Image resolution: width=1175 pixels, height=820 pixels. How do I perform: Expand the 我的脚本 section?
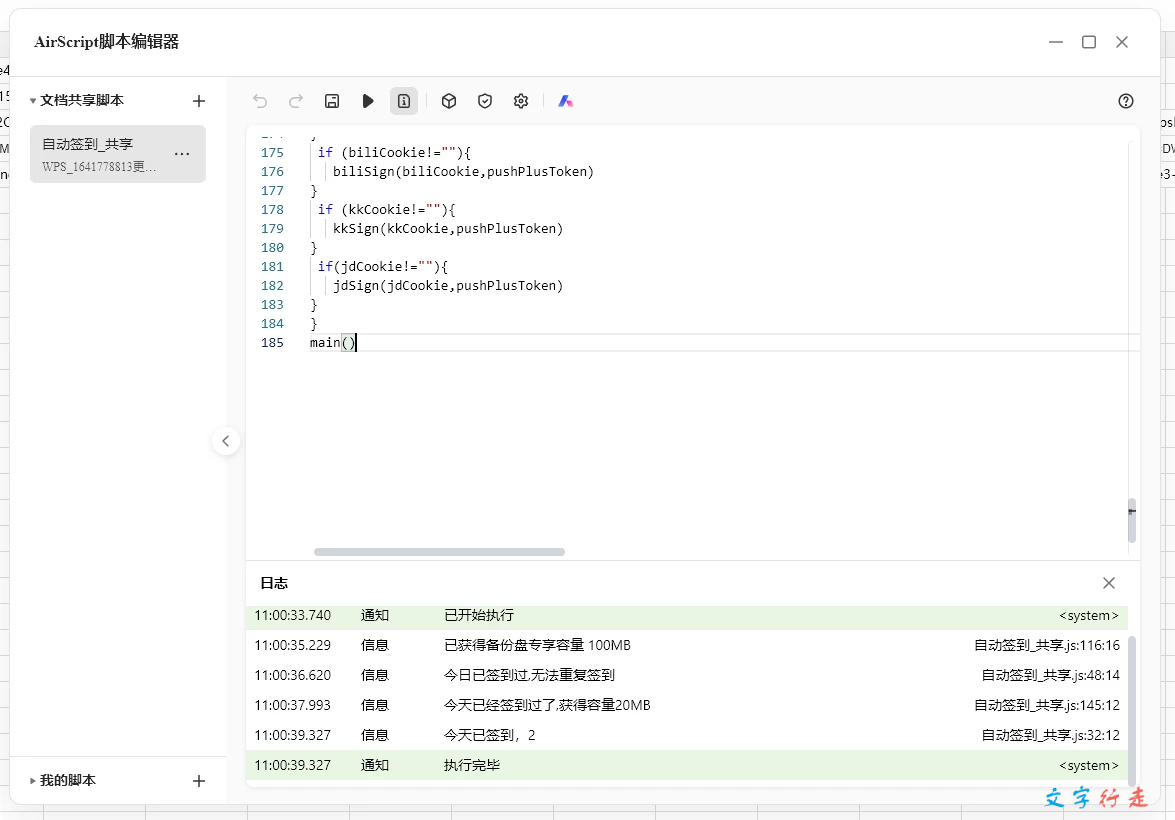click(x=33, y=780)
